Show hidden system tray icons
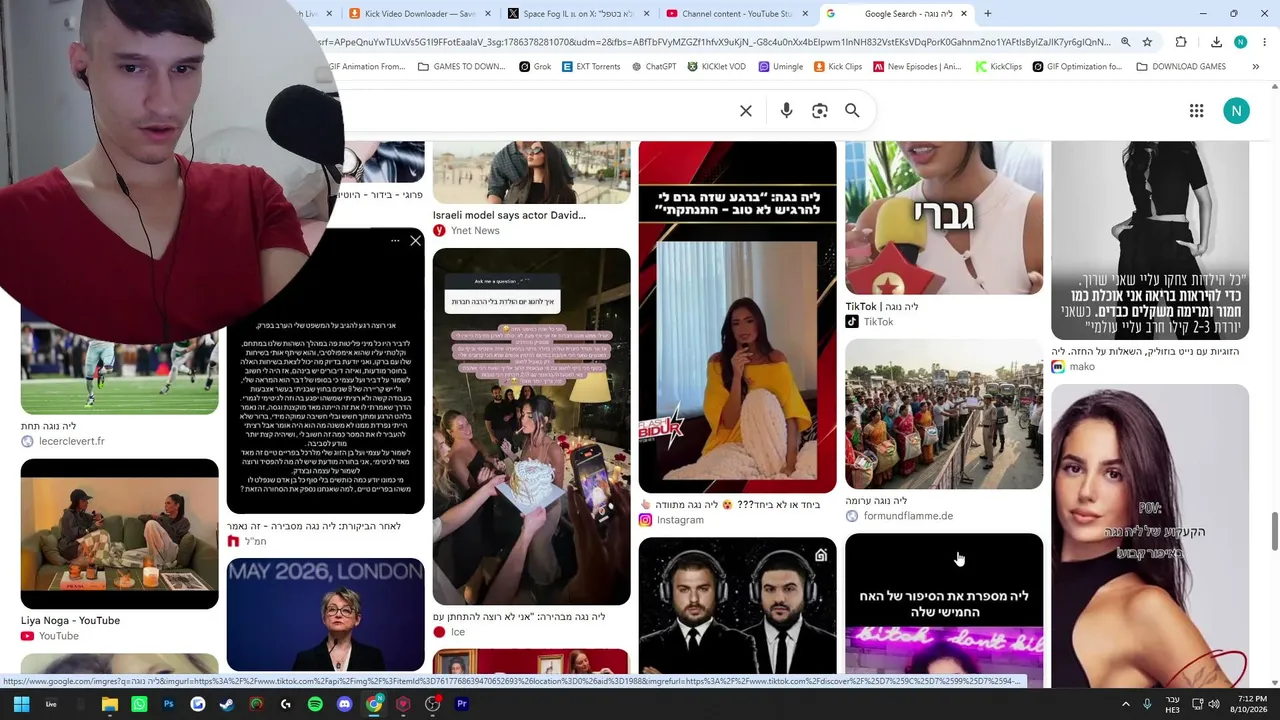1280x720 pixels. point(1125,704)
